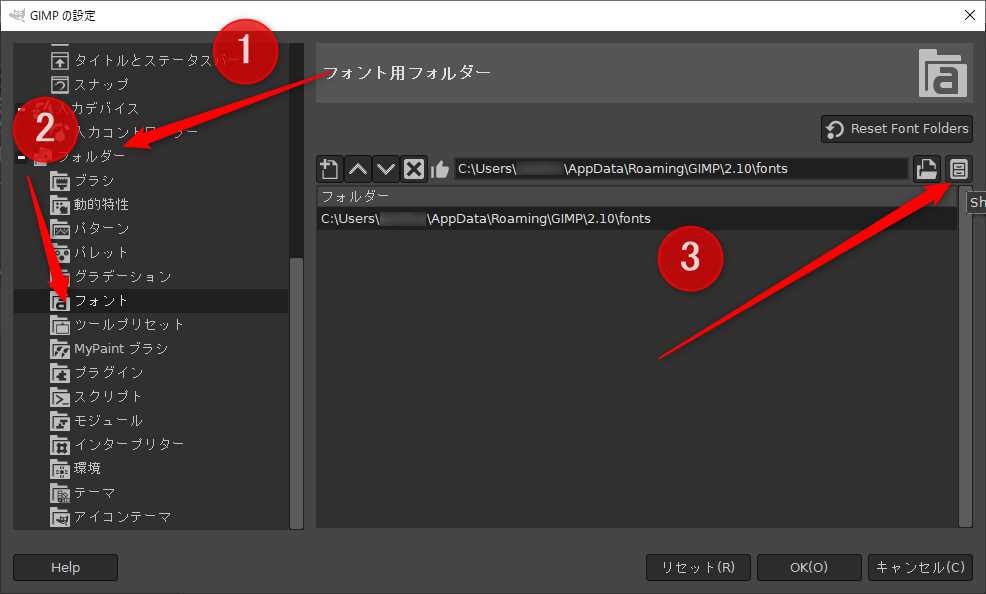Delete selected folder with X icon

point(414,168)
